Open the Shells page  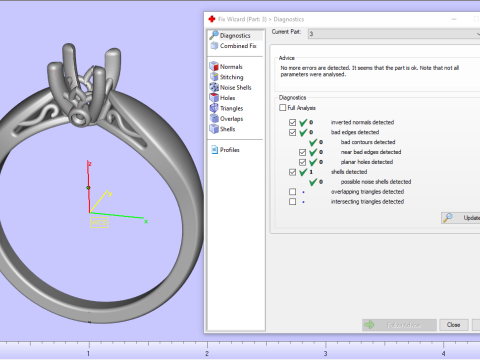(227, 129)
